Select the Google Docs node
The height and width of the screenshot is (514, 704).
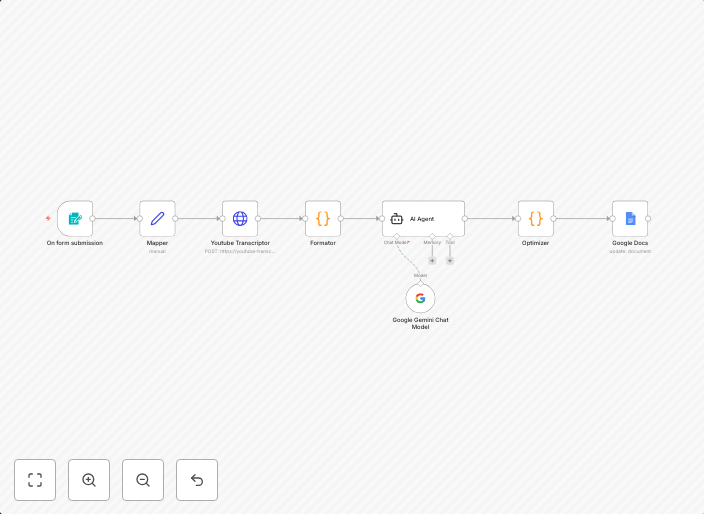tap(630, 218)
